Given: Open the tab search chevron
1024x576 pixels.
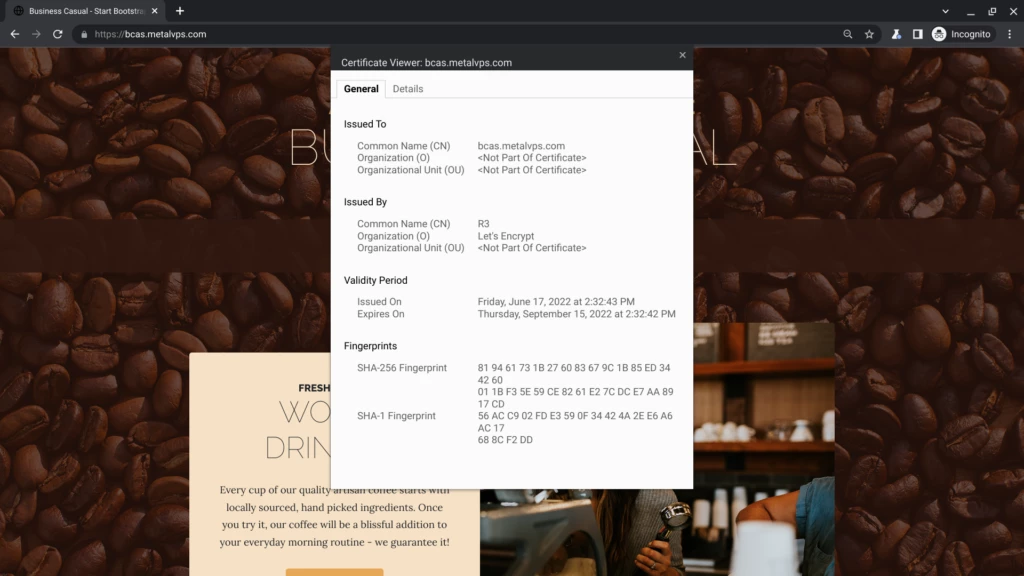Looking at the screenshot, I should [x=944, y=11].
